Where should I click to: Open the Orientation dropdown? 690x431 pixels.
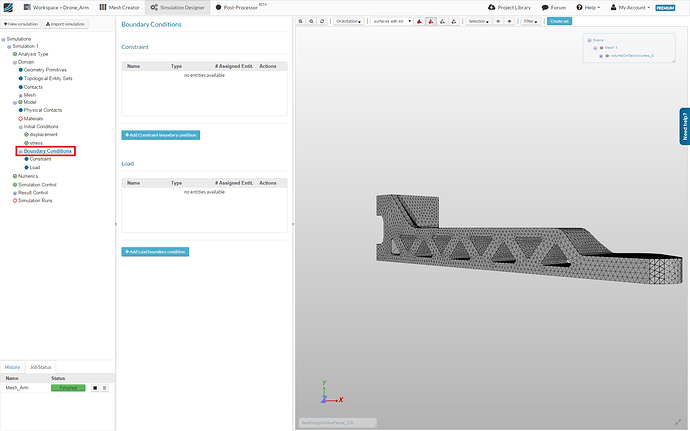349,20
